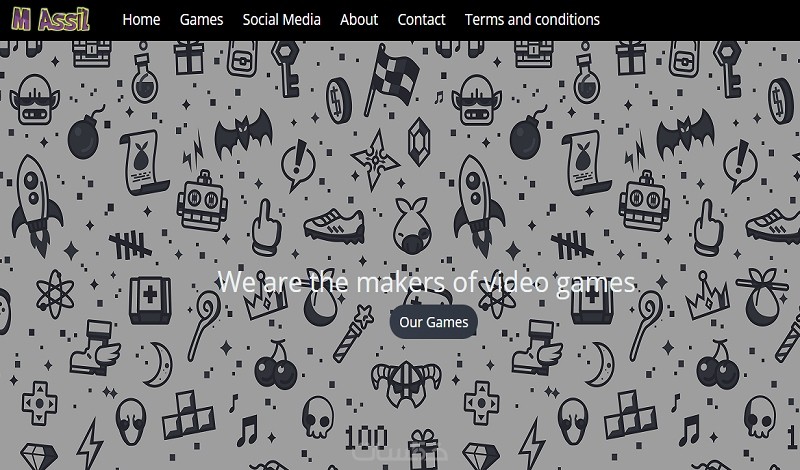This screenshot has width=800, height=470.
Task: Open the Social Media section
Action: 282,19
